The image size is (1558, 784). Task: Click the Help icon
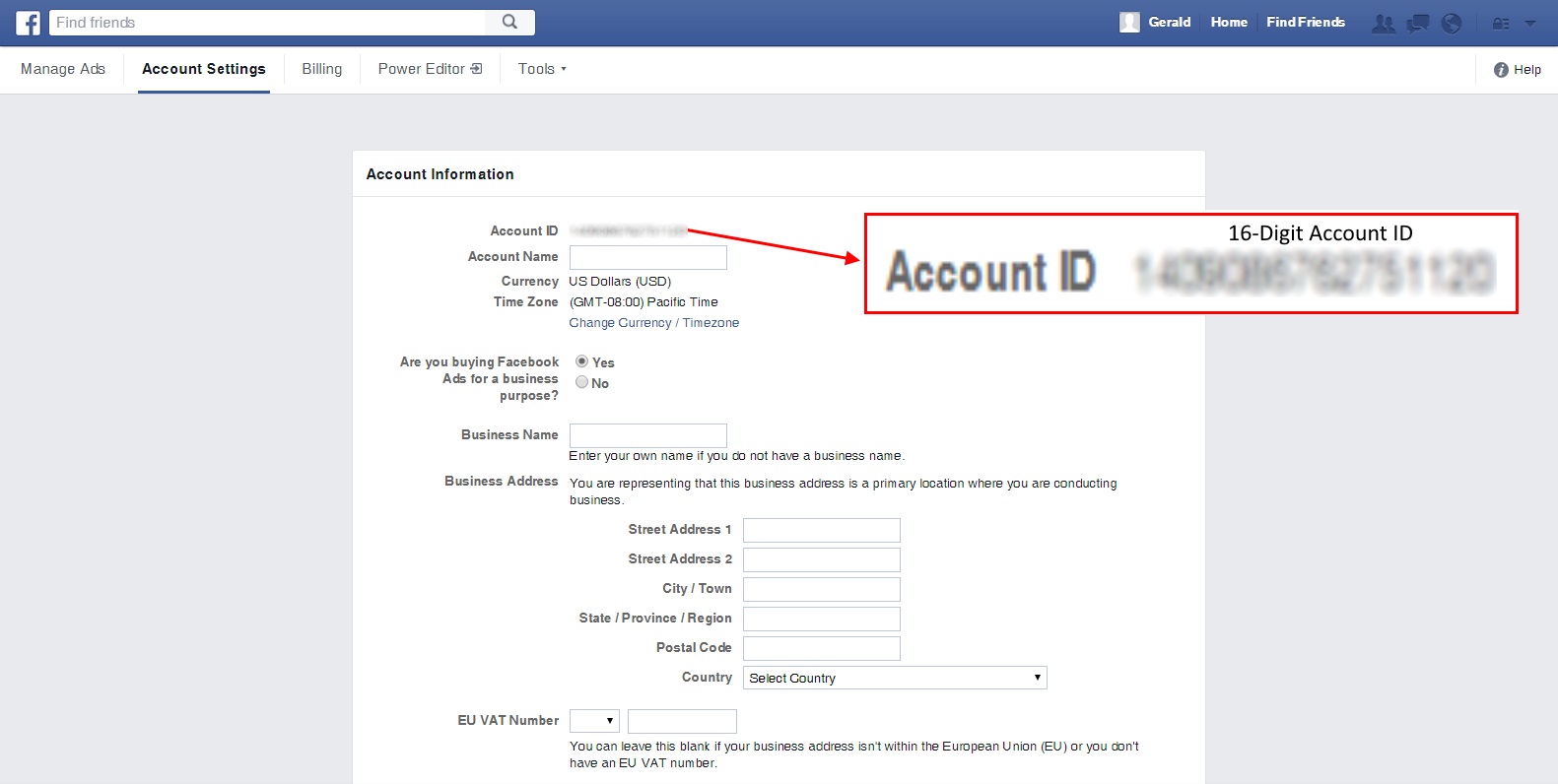pos(1501,70)
